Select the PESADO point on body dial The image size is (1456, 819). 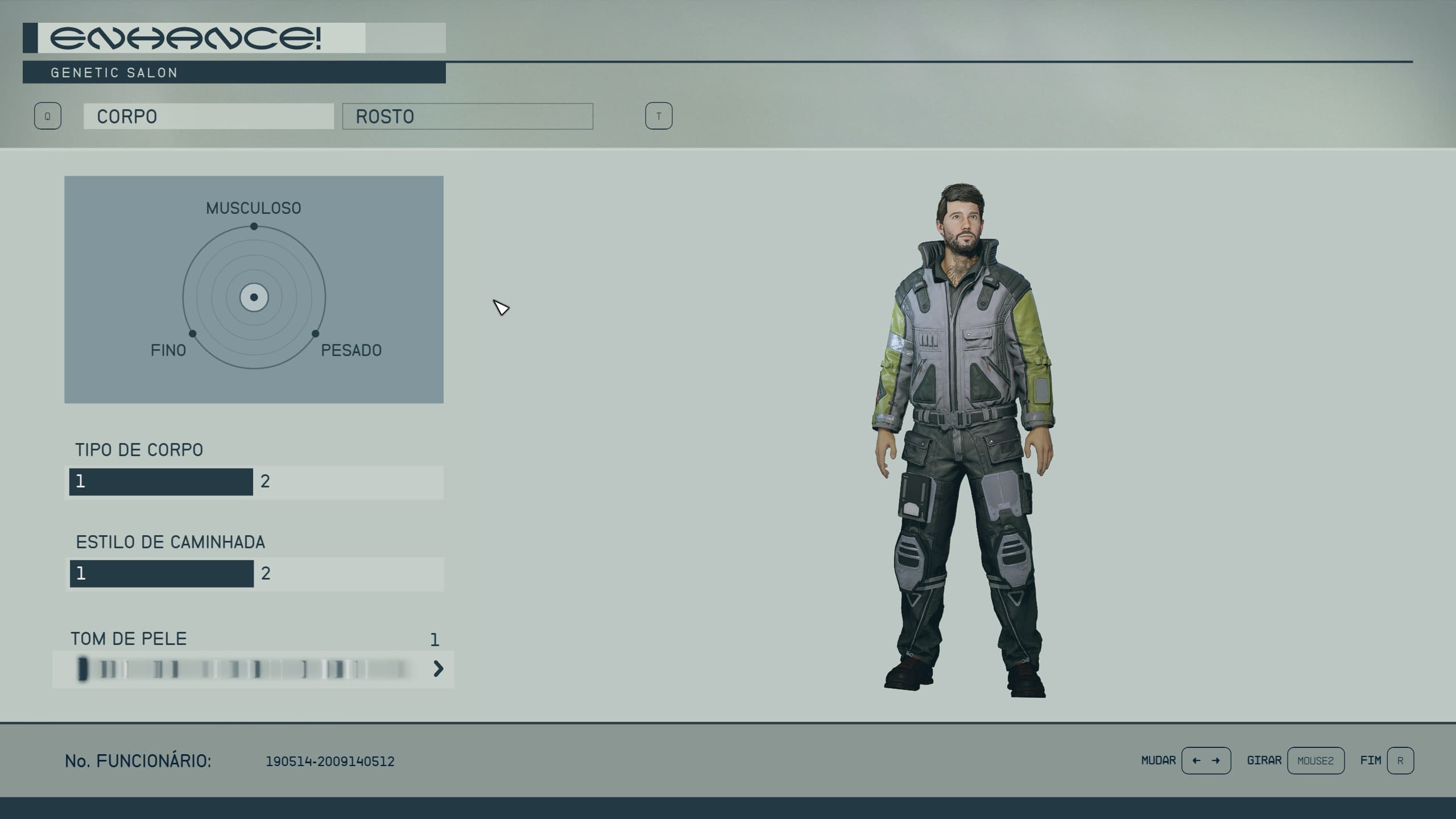(x=316, y=334)
